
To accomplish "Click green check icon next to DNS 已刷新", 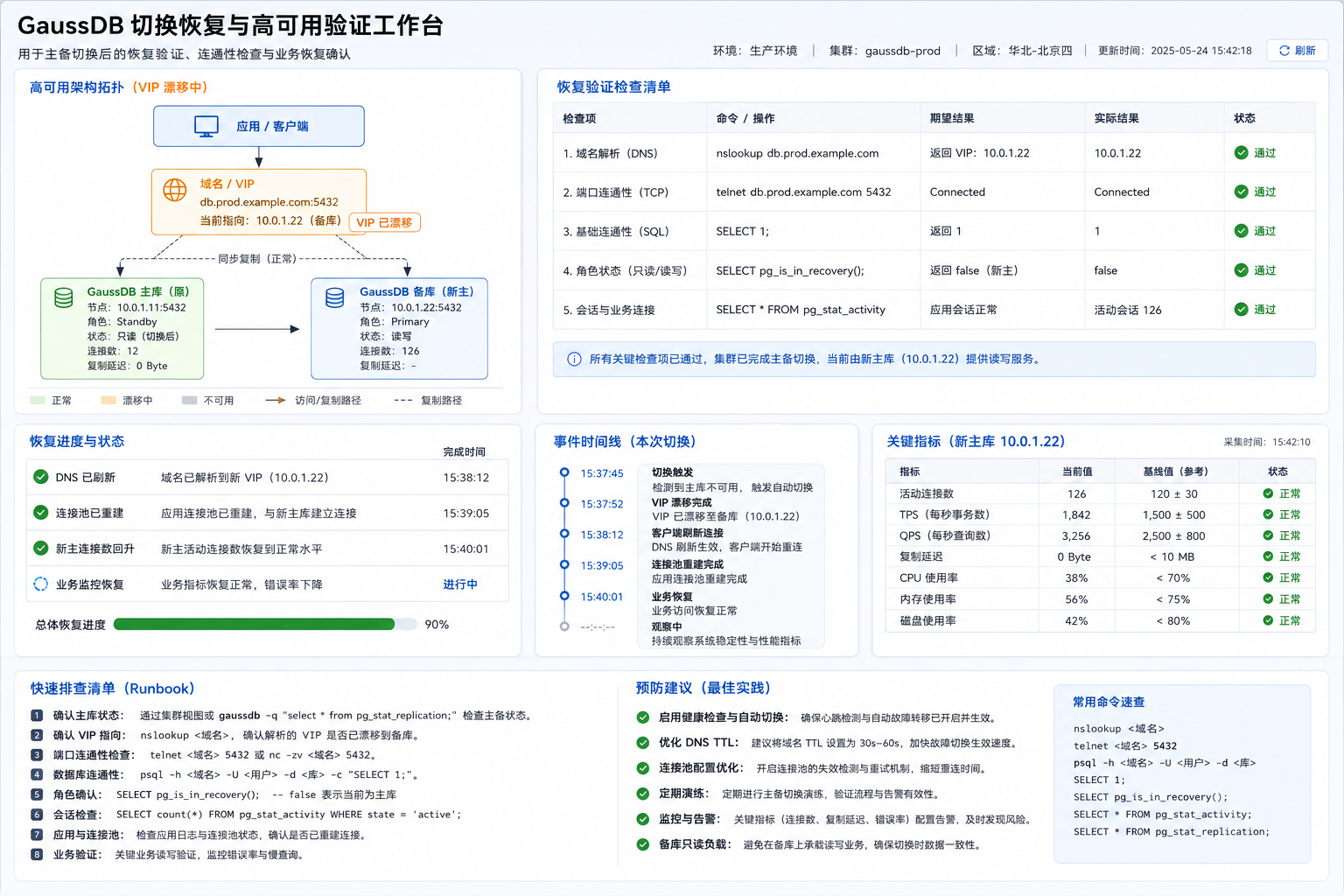I will point(40,477).
